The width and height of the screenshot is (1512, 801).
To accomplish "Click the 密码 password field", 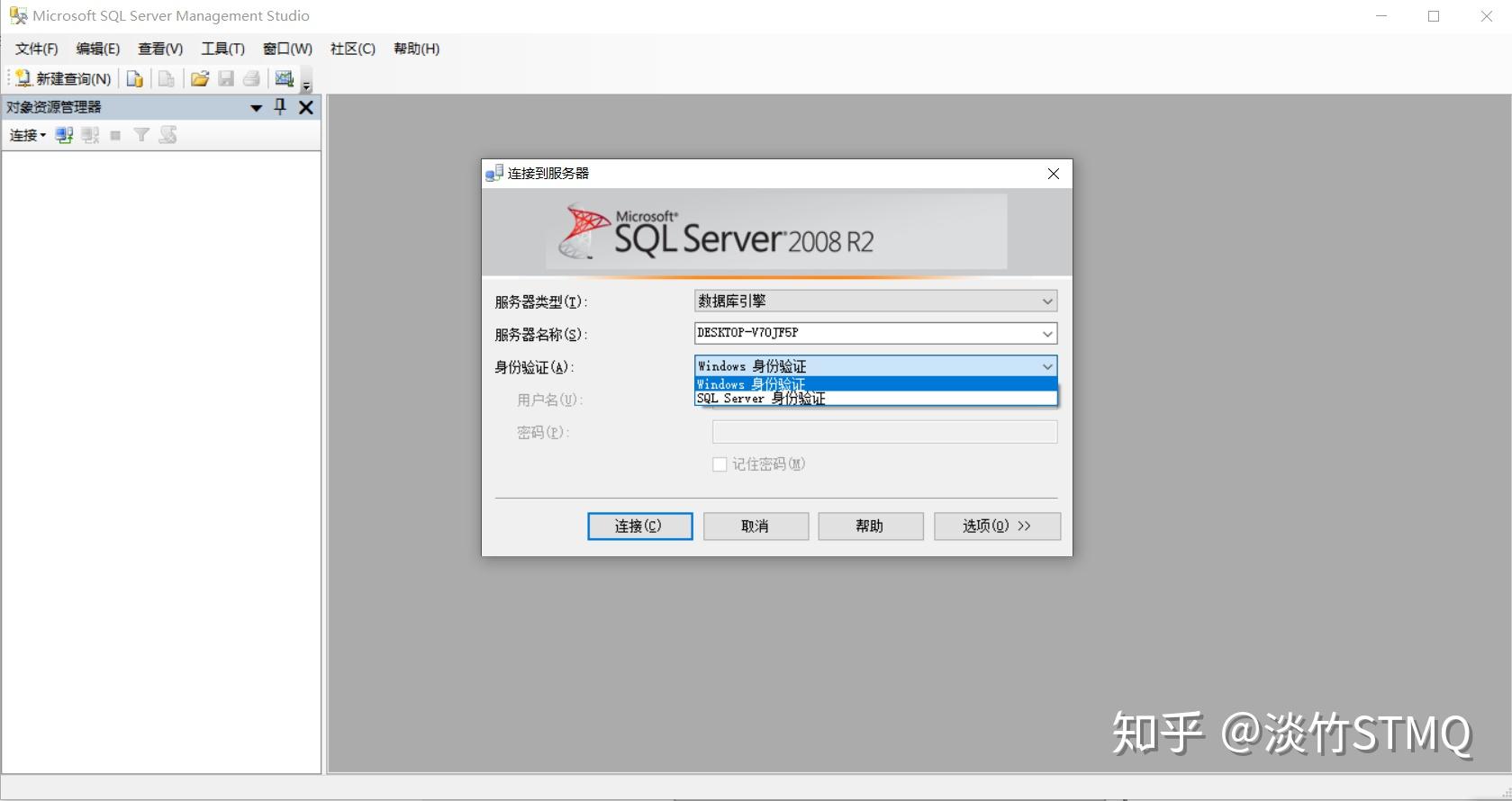I will pyautogui.click(x=884, y=432).
